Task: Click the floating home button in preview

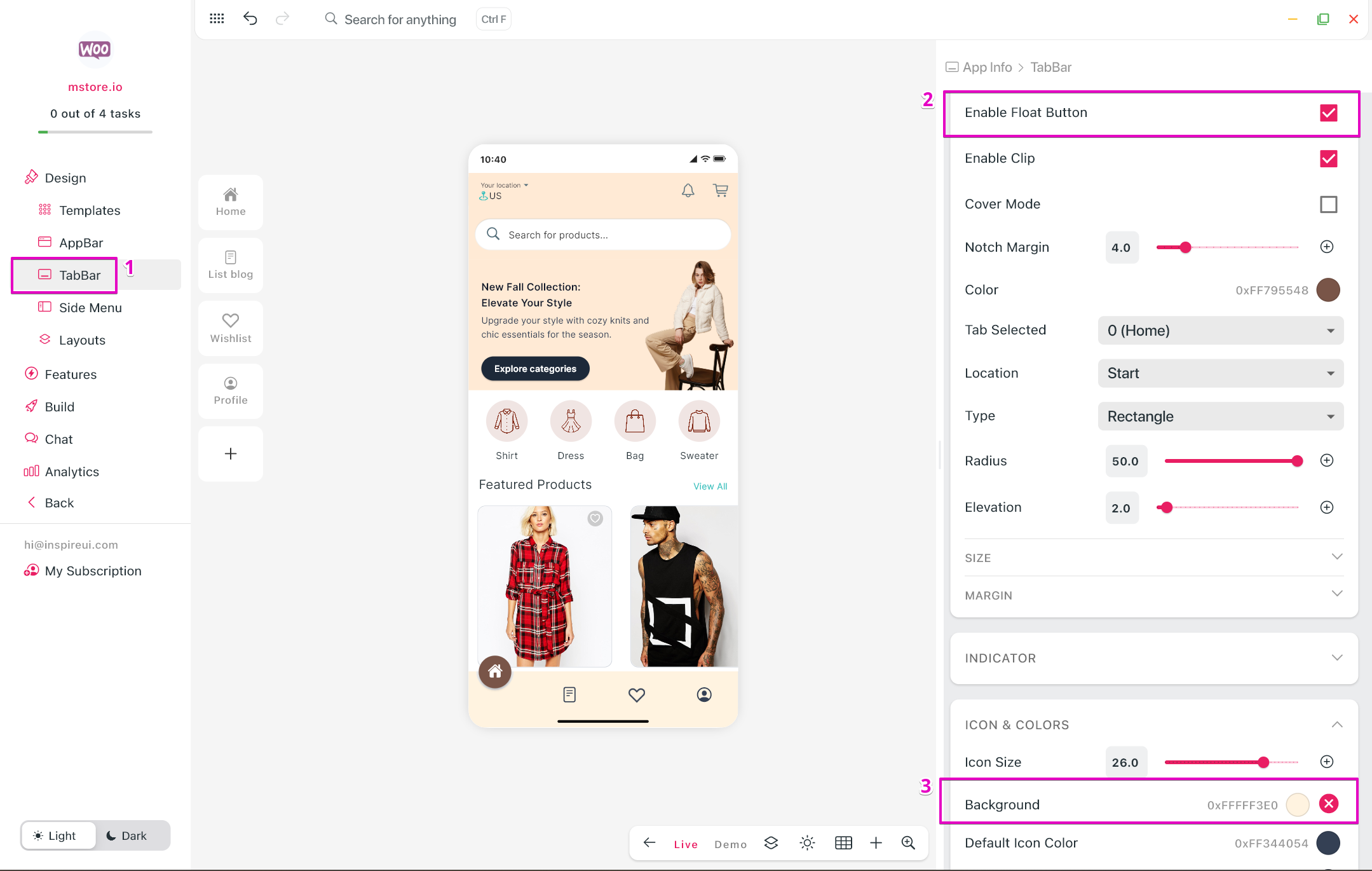Action: pos(495,671)
